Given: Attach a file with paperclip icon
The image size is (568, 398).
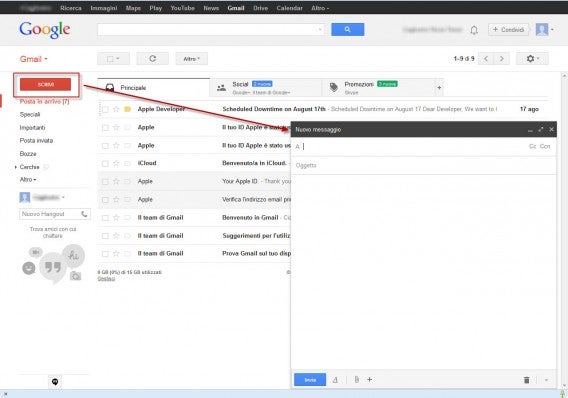Looking at the screenshot, I should 357,380.
